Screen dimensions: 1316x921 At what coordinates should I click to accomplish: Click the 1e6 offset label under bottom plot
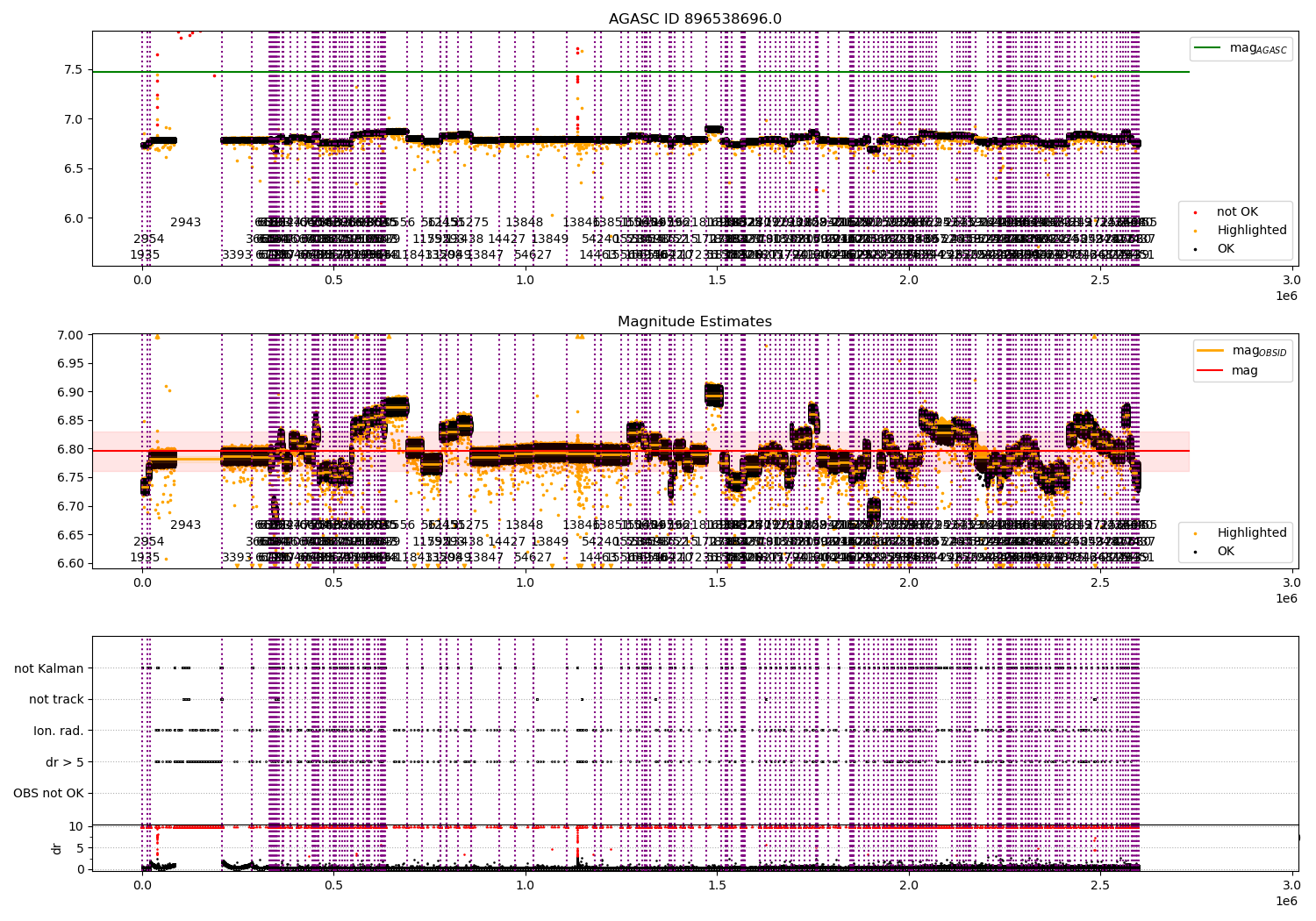tap(1286, 902)
